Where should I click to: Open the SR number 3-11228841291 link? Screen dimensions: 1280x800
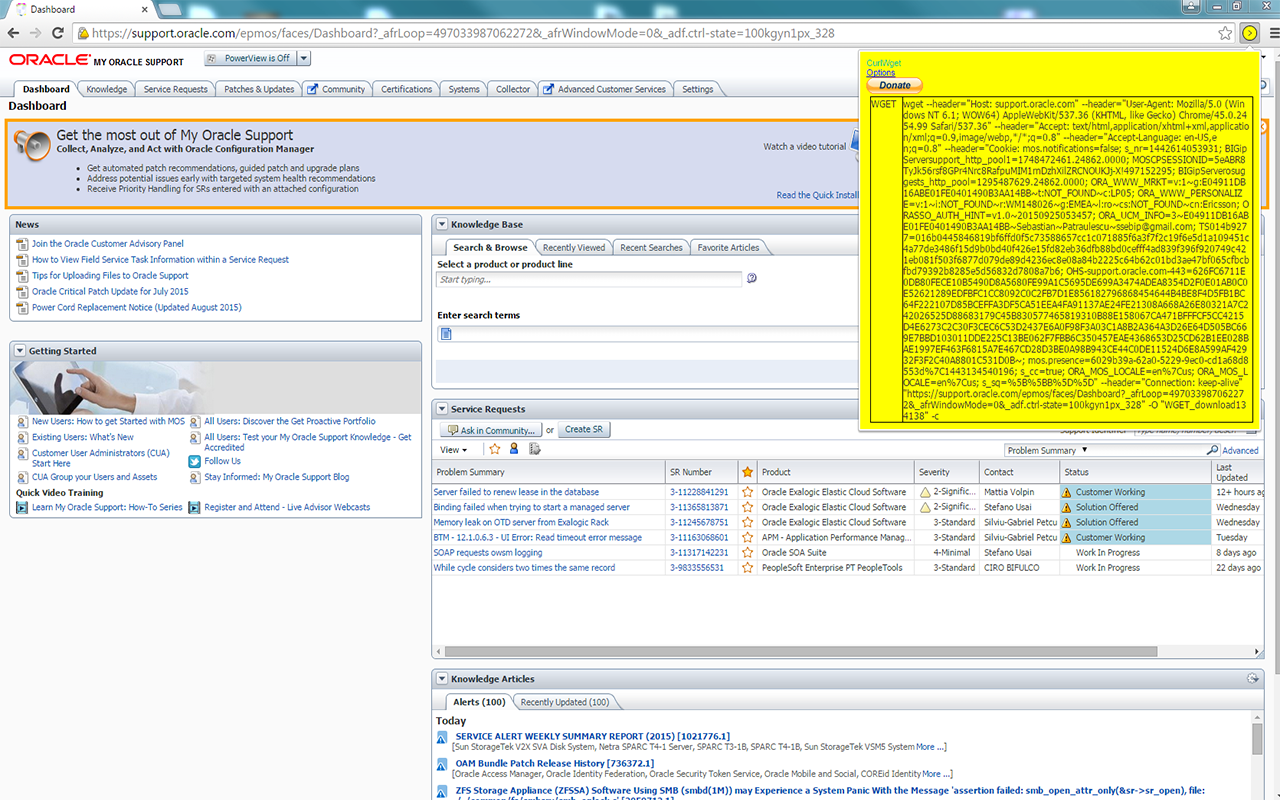(x=698, y=492)
